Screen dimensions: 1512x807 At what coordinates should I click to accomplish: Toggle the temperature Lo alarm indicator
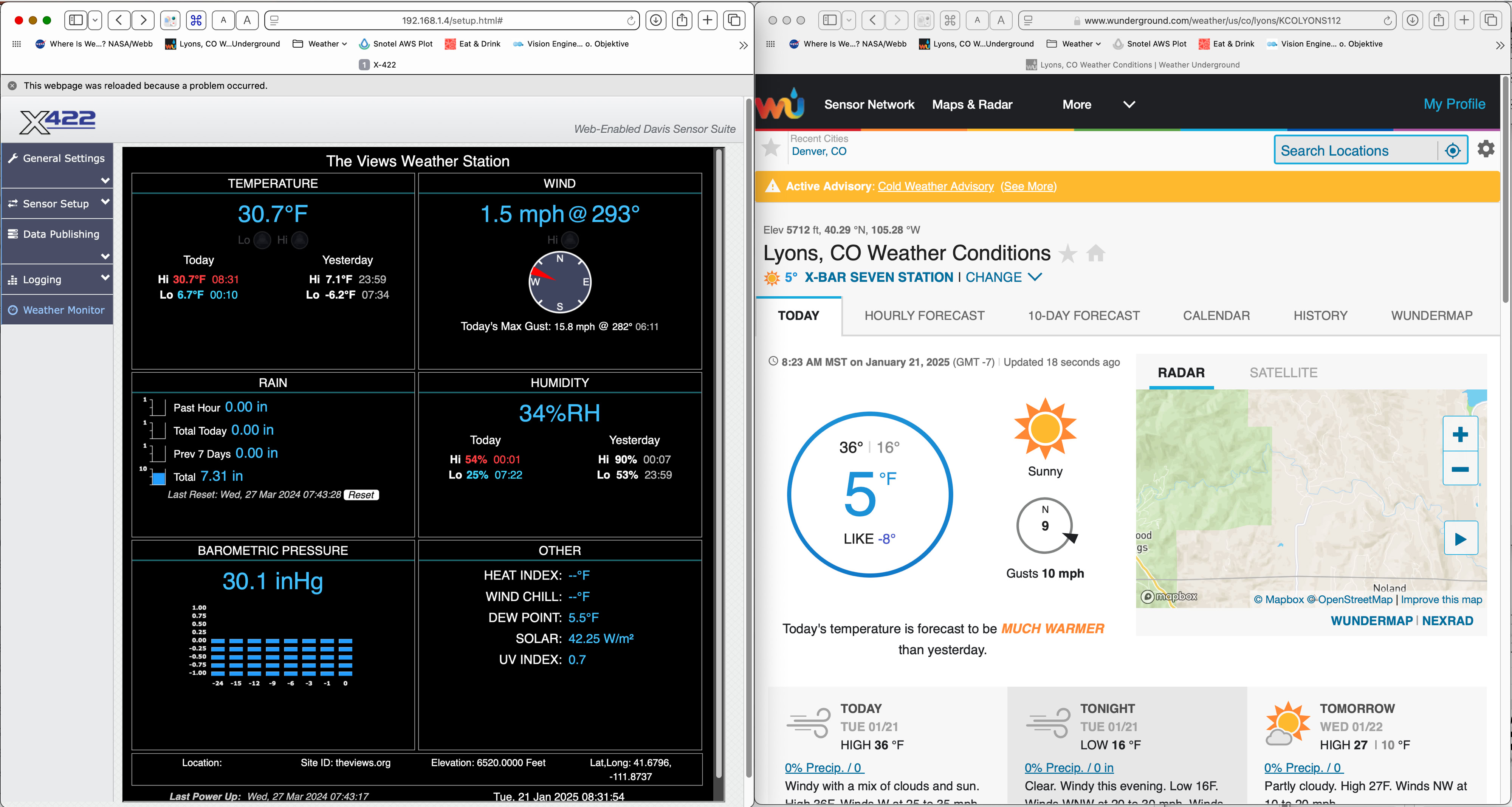pos(262,240)
